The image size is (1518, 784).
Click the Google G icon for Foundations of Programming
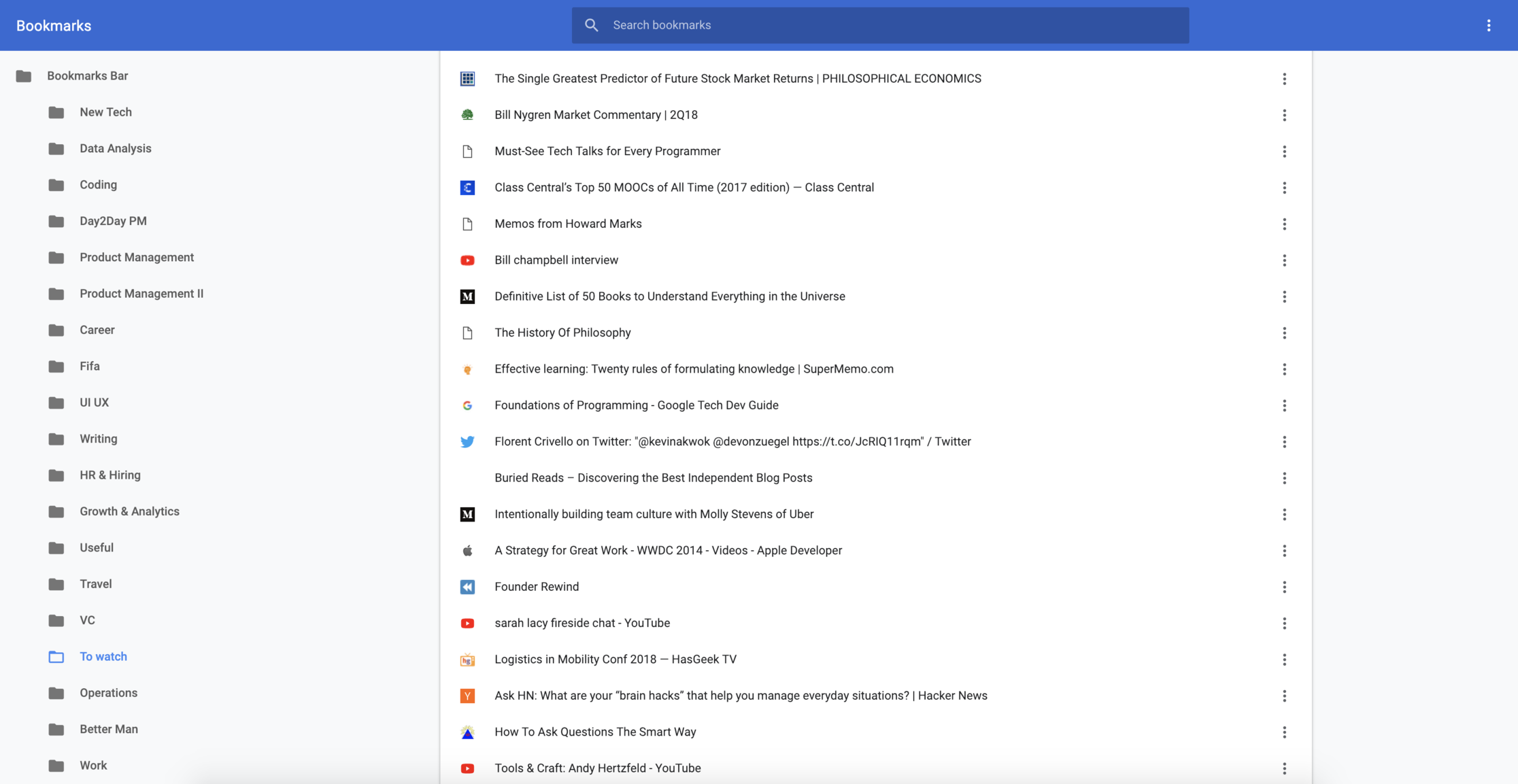click(467, 405)
